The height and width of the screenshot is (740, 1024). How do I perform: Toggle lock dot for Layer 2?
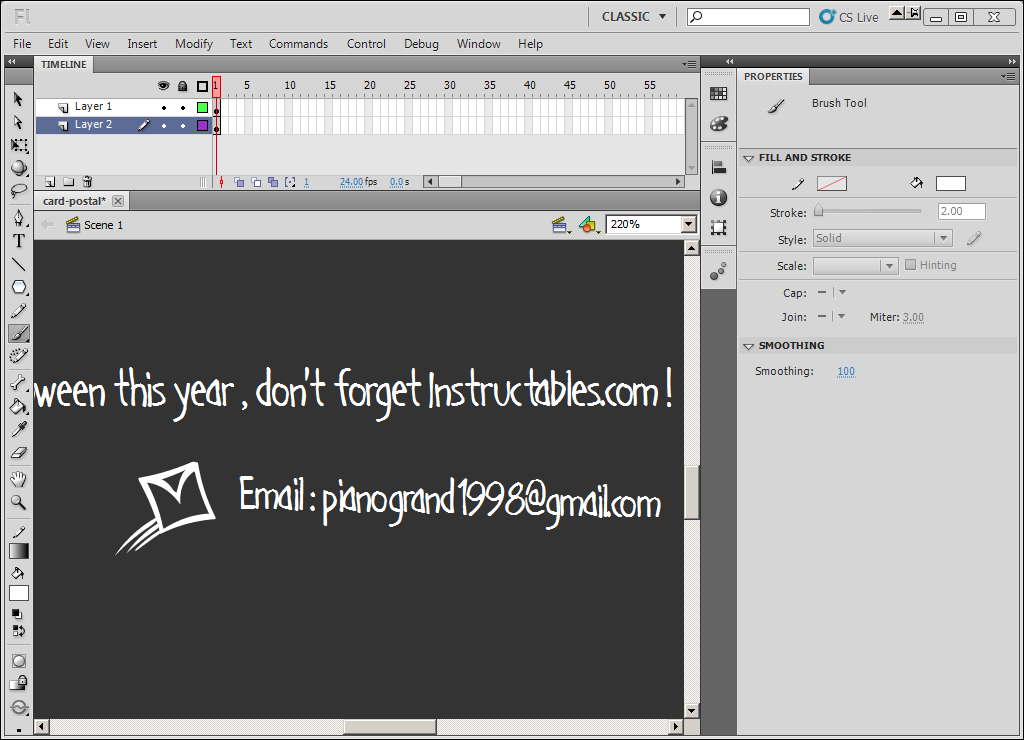tap(183, 126)
